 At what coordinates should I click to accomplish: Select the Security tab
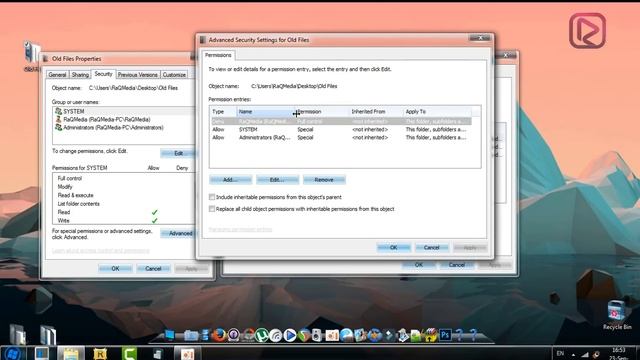tap(103, 74)
